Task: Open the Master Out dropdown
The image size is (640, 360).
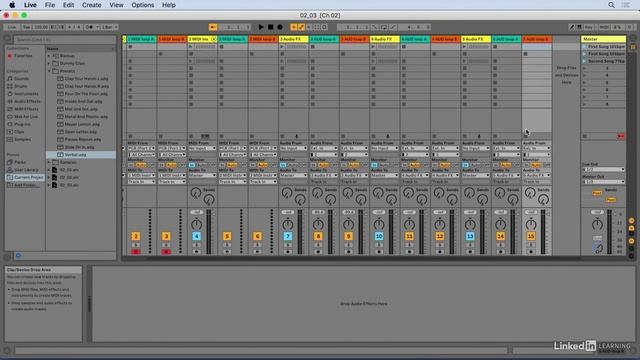Action: click(x=603, y=182)
